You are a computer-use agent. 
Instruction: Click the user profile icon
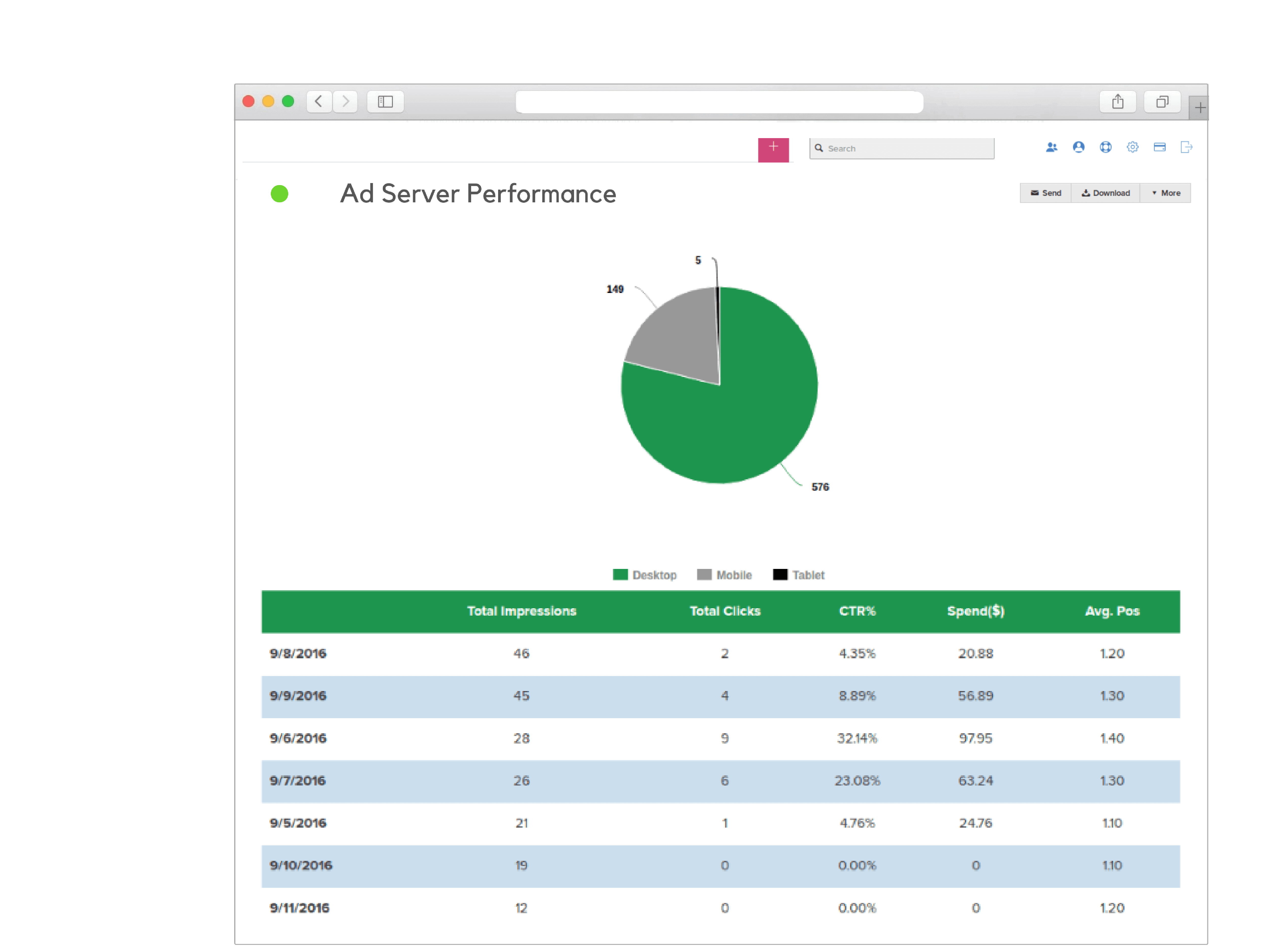click(x=1079, y=147)
